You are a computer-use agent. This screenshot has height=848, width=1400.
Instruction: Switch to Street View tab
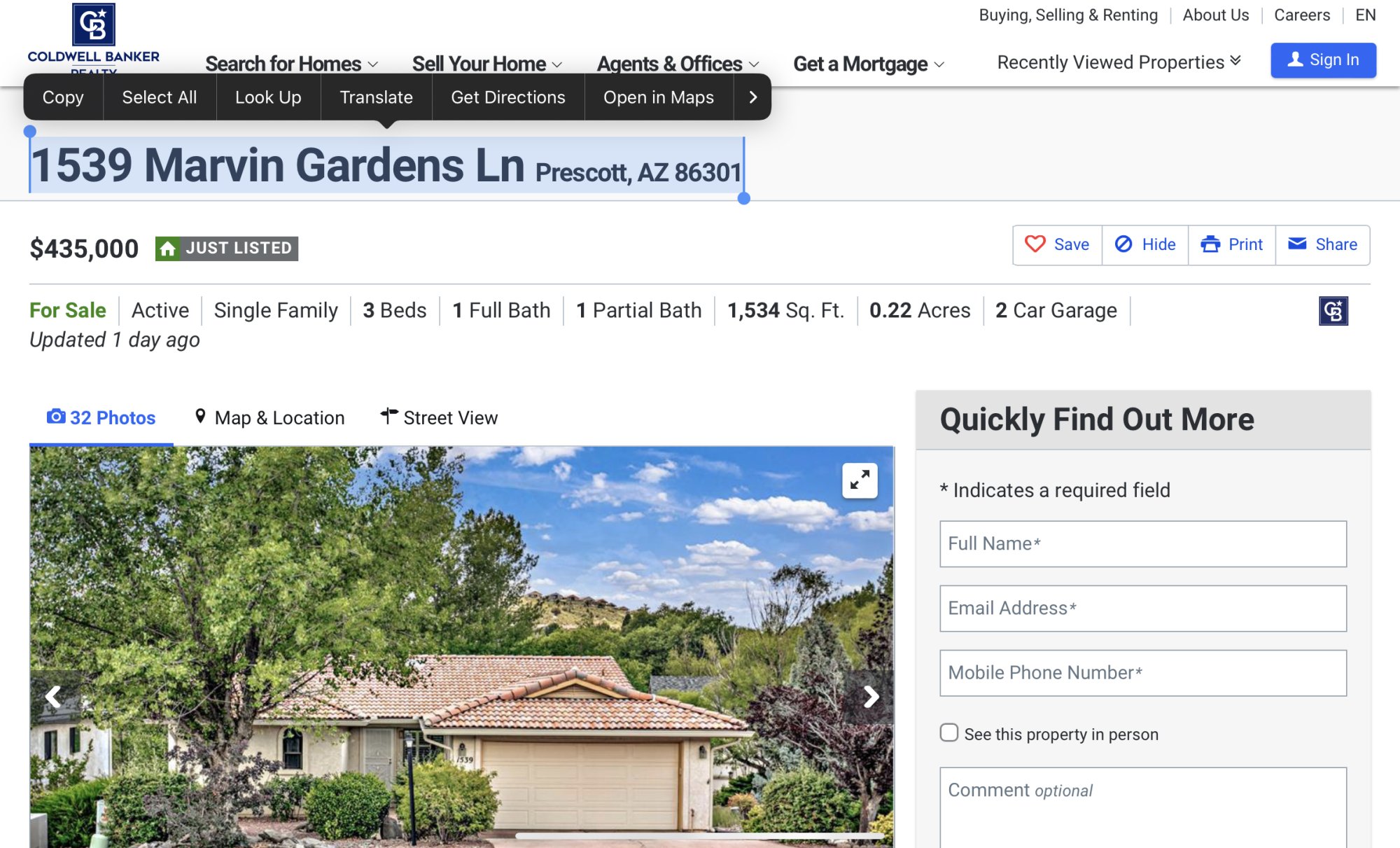click(439, 417)
